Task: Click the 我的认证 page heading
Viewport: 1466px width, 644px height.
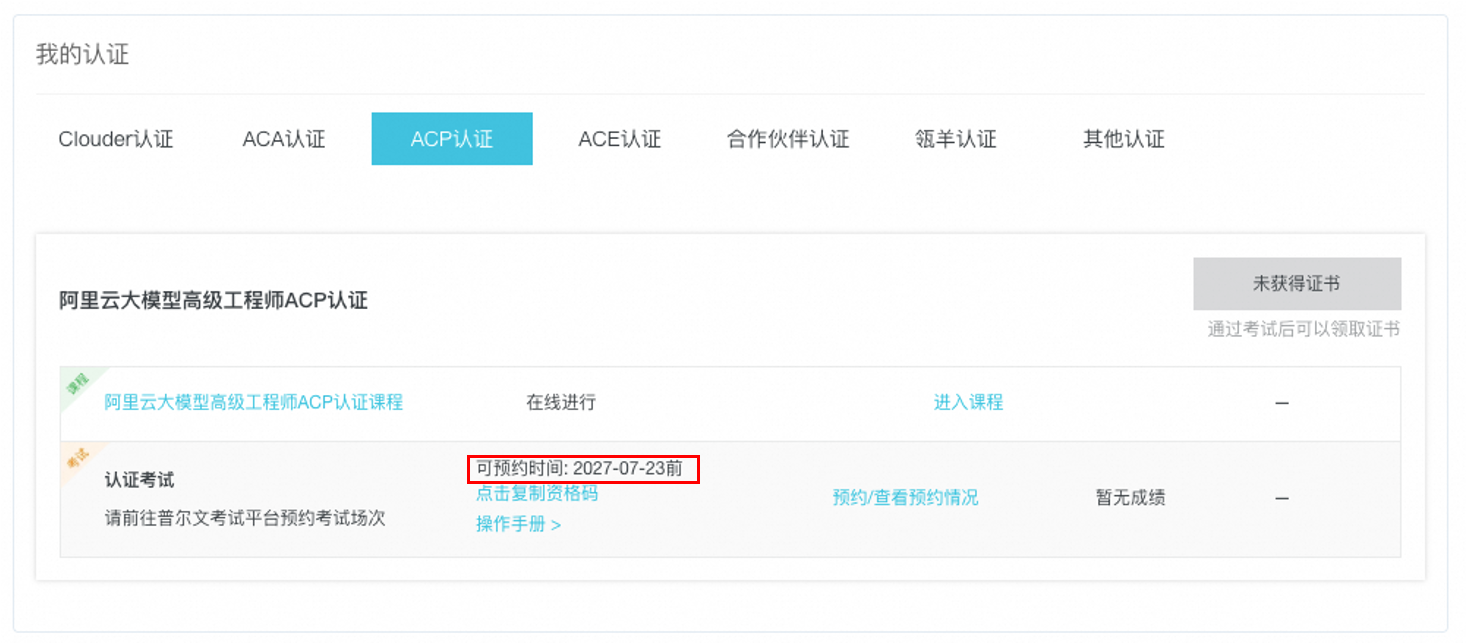Action: (82, 54)
